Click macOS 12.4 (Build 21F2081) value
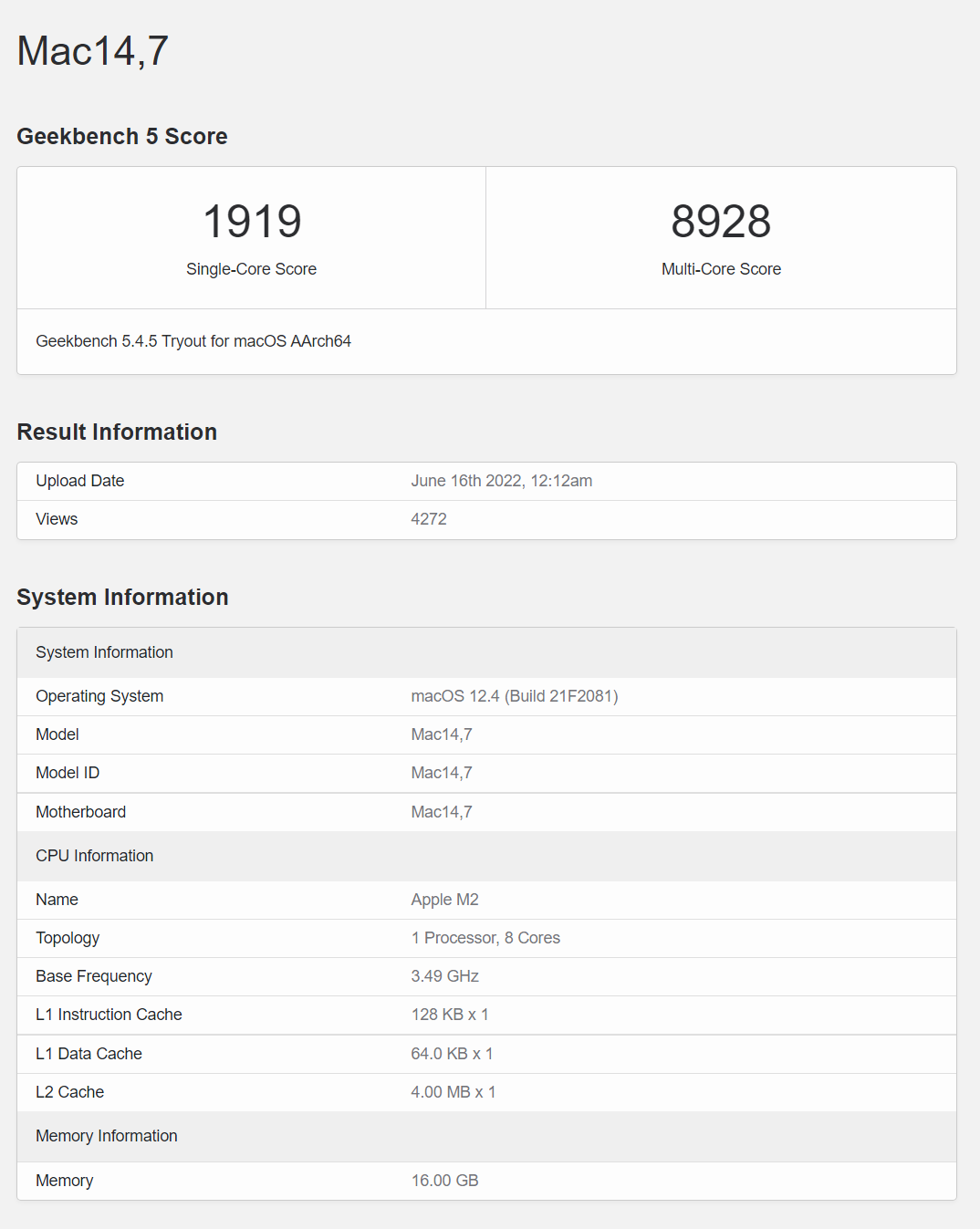The width and height of the screenshot is (980, 1229). [515, 696]
